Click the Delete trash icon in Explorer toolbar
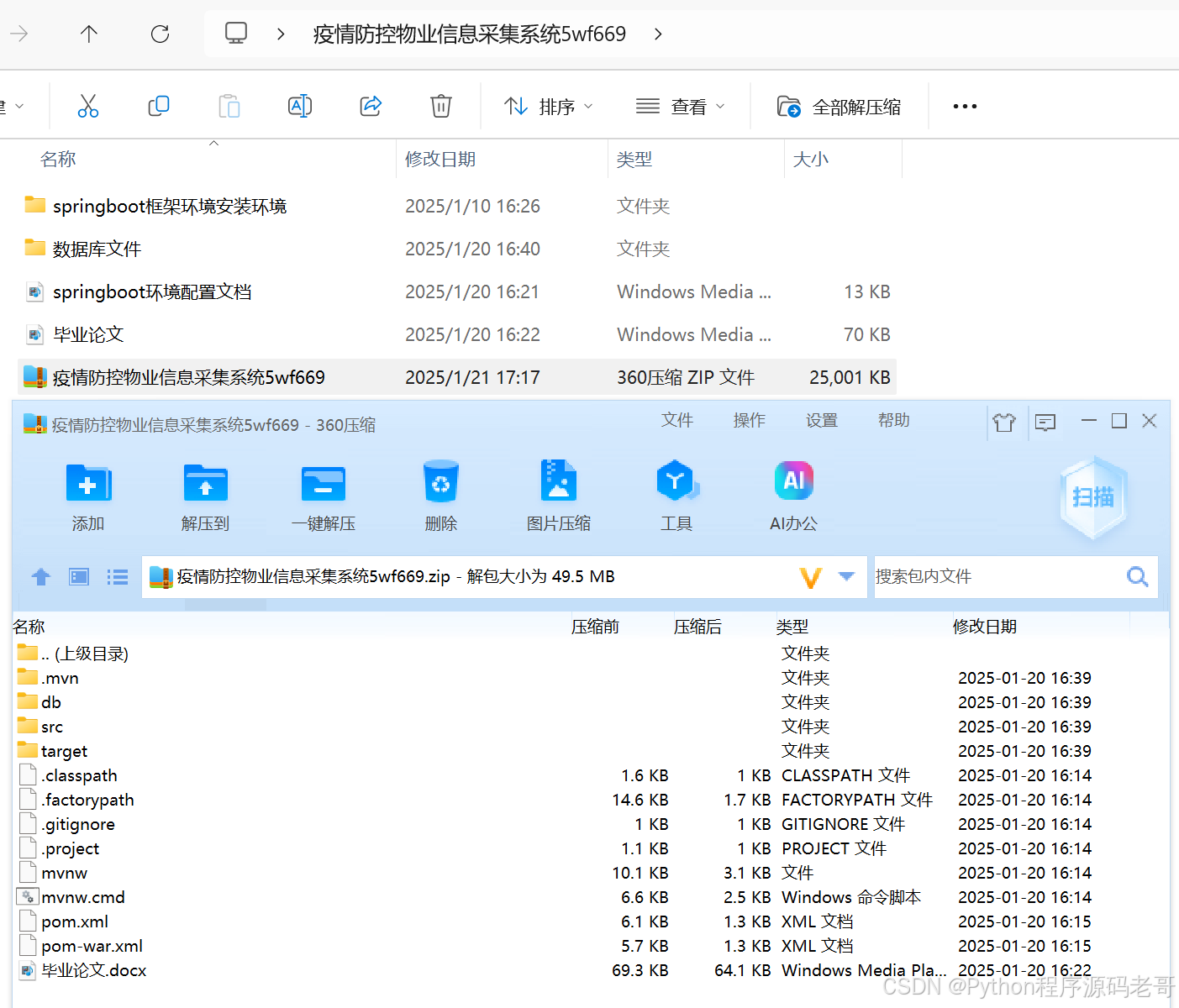The width and height of the screenshot is (1179, 1008). tap(441, 106)
